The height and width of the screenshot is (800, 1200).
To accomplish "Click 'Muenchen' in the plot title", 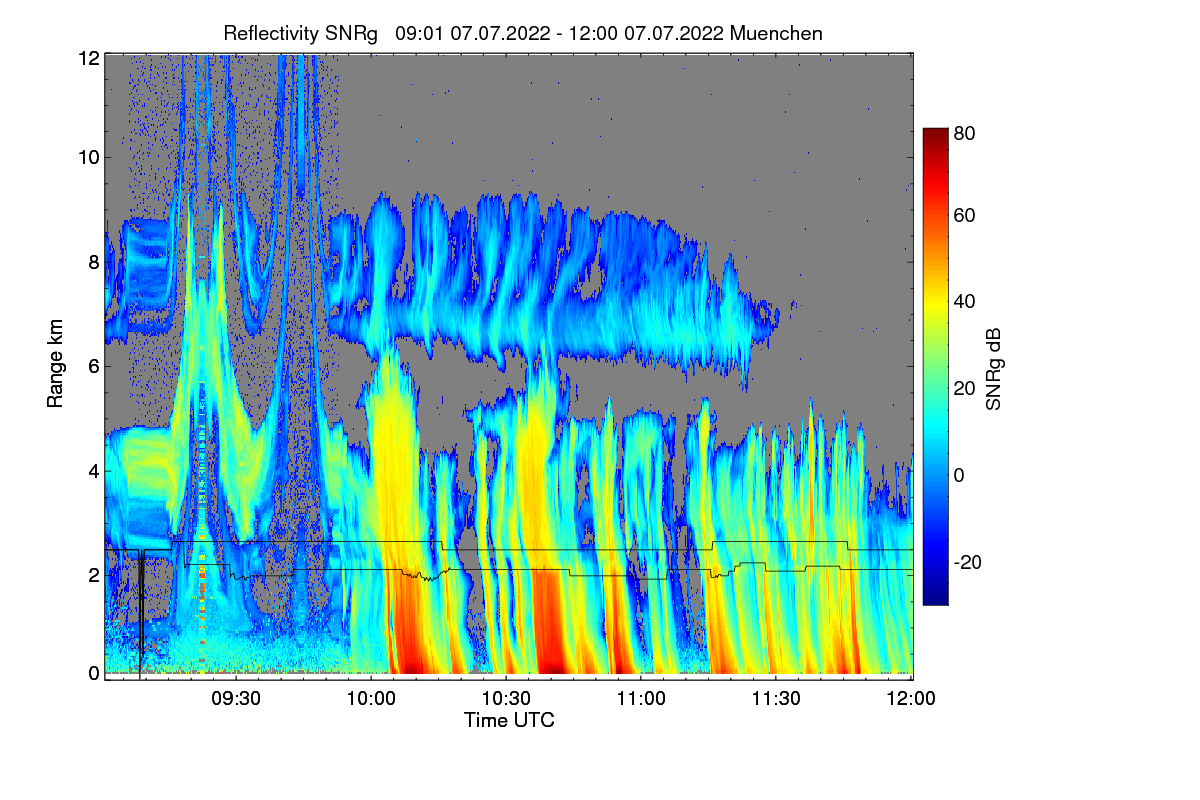I will point(777,33).
